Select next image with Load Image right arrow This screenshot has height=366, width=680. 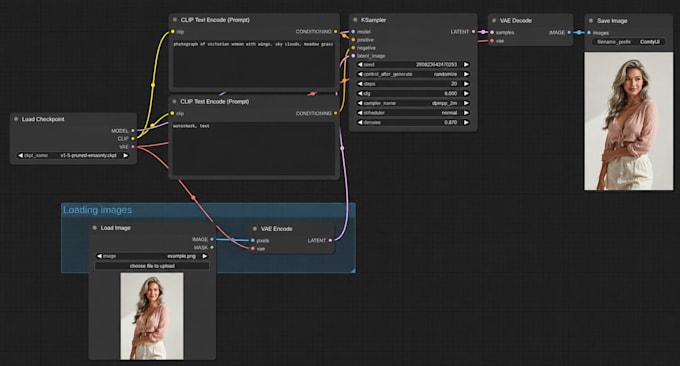(205, 256)
